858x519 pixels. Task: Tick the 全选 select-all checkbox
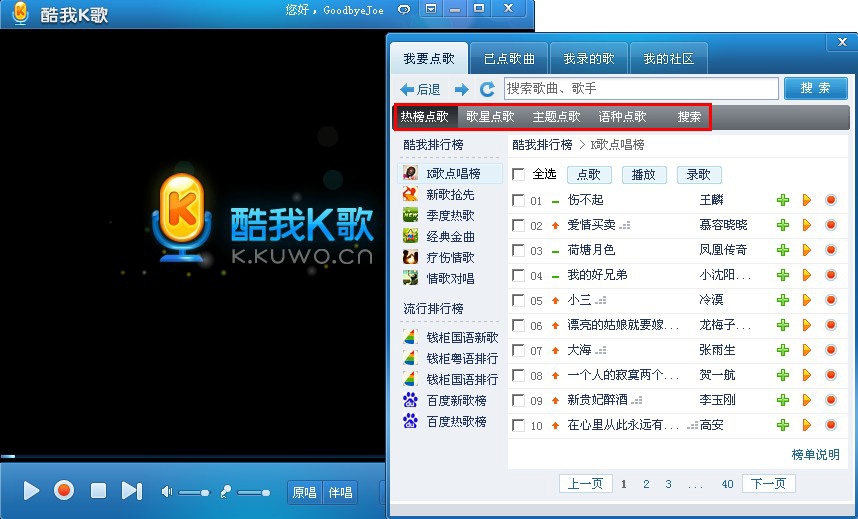(x=518, y=175)
